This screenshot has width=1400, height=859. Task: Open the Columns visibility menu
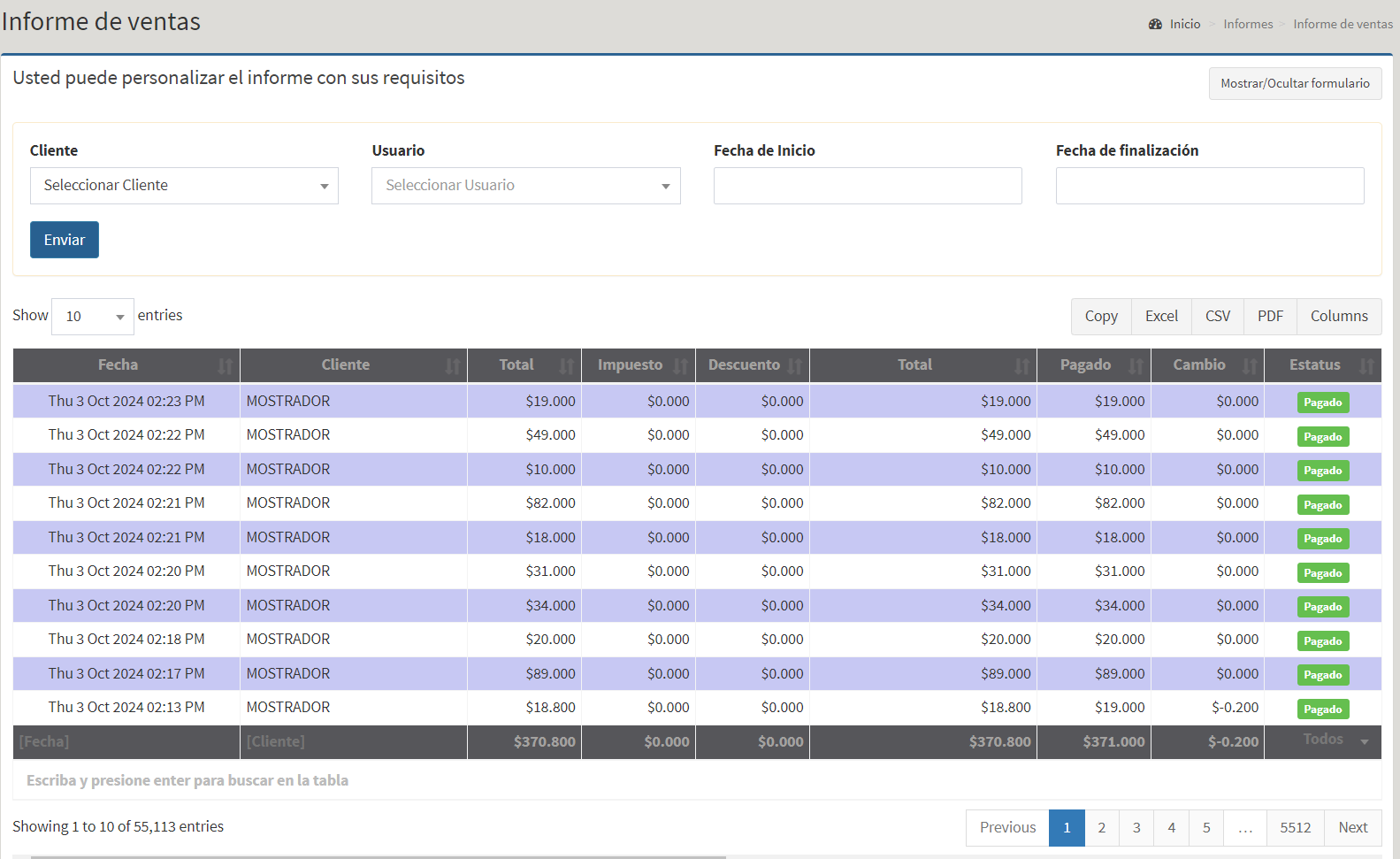tap(1338, 317)
